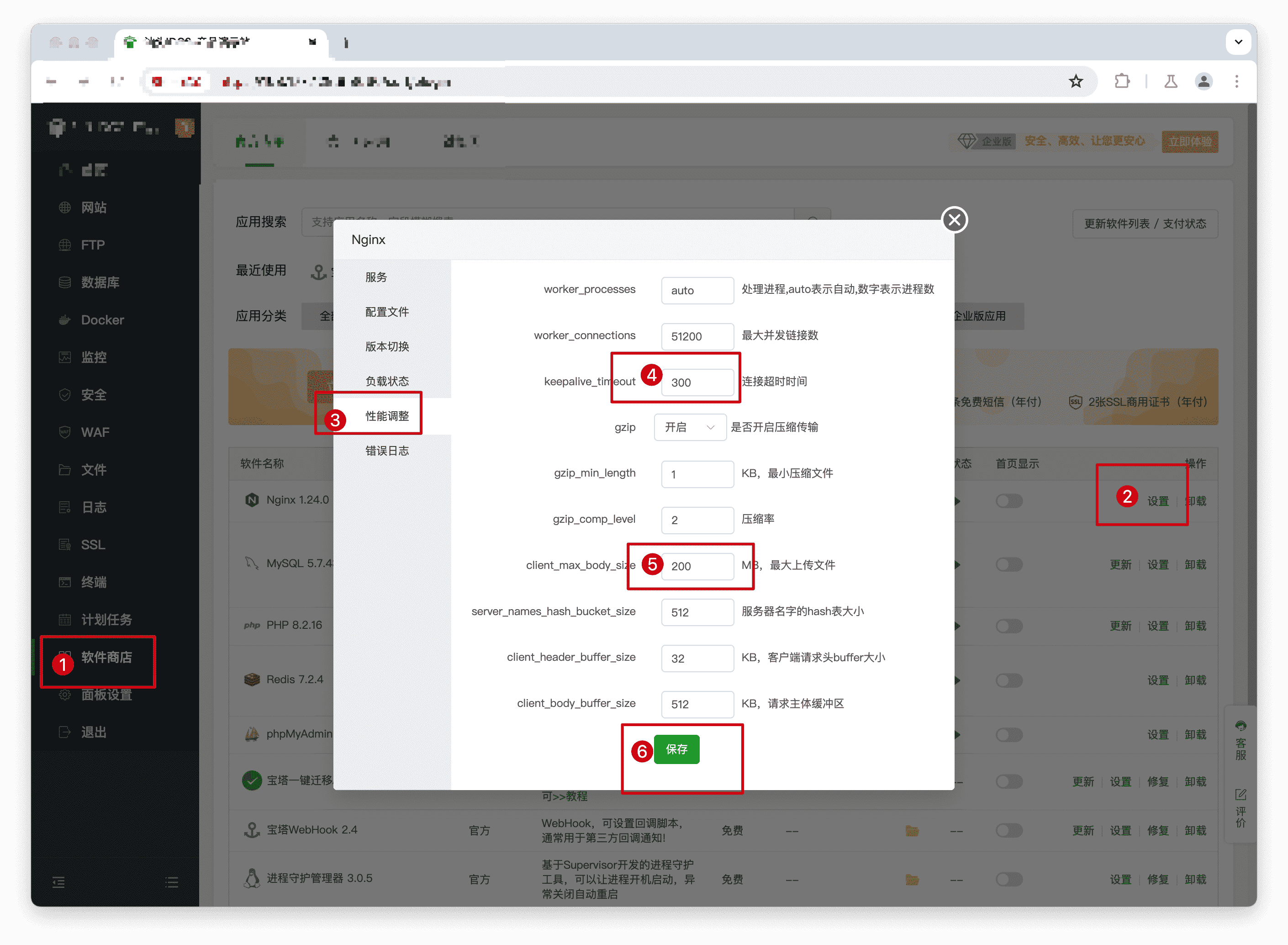Image resolution: width=1288 pixels, height=945 pixels.
Task: Toggle 首页显示 switch for MySQL row
Action: click(1009, 565)
